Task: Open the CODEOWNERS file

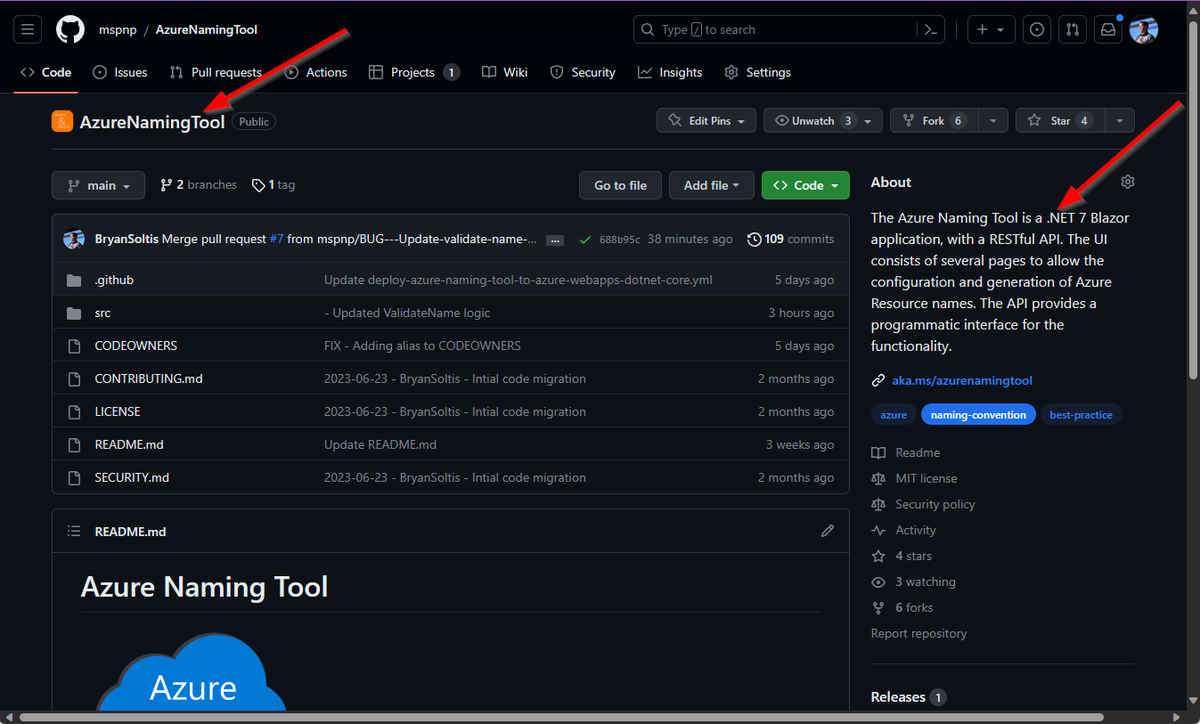Action: [136, 346]
